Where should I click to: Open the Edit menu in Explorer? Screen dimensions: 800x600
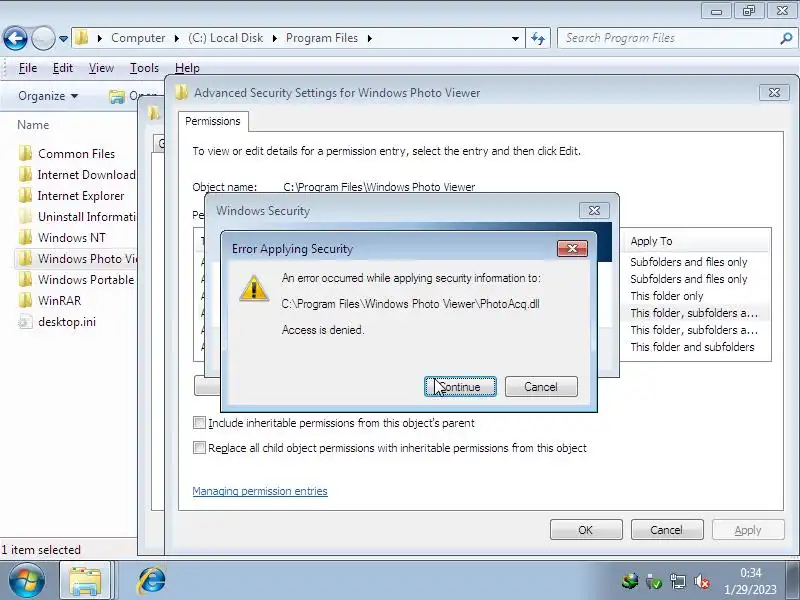(x=63, y=68)
